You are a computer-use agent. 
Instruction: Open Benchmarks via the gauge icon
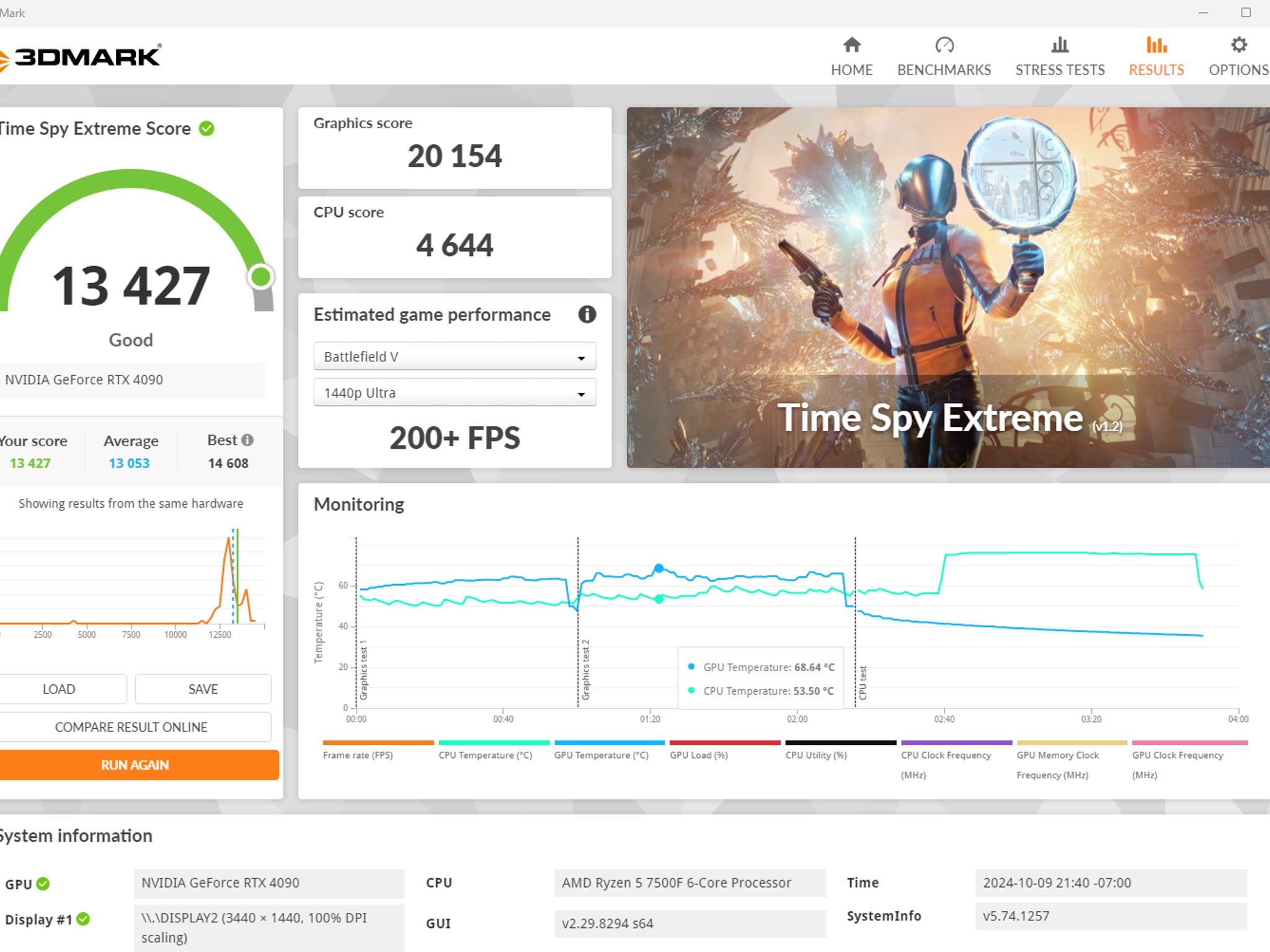pos(944,45)
